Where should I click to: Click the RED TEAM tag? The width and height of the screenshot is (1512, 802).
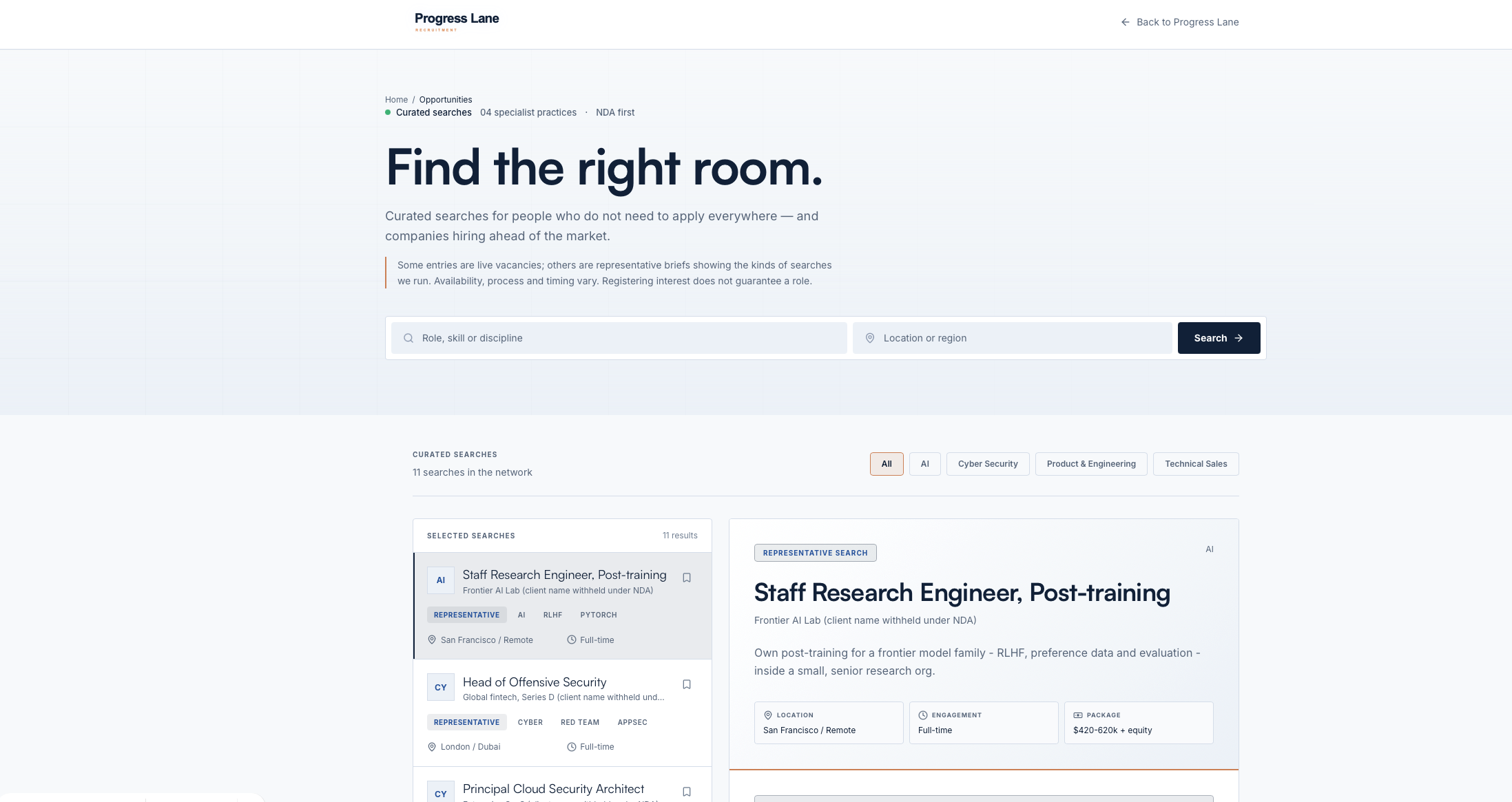coord(580,722)
